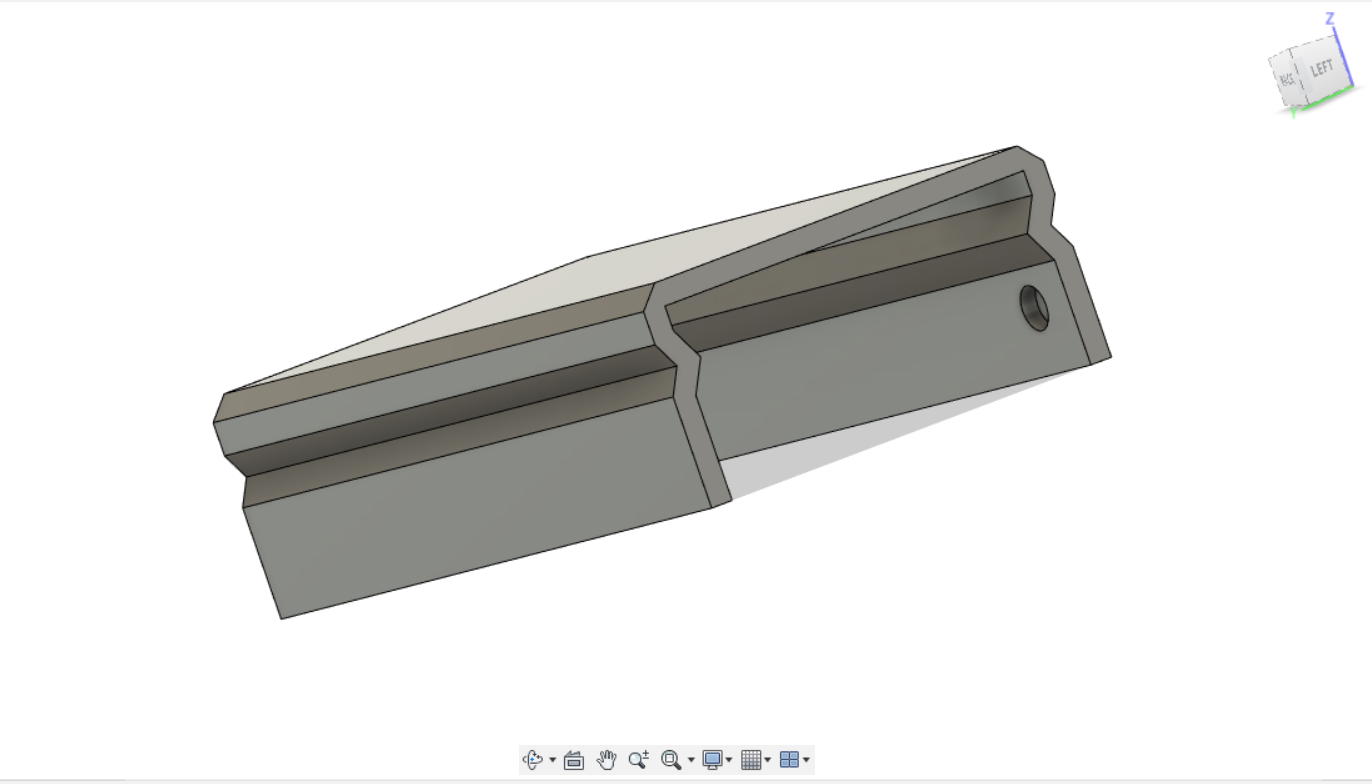The image size is (1372, 784).
Task: Click the Look At tool icon
Action: point(574,760)
